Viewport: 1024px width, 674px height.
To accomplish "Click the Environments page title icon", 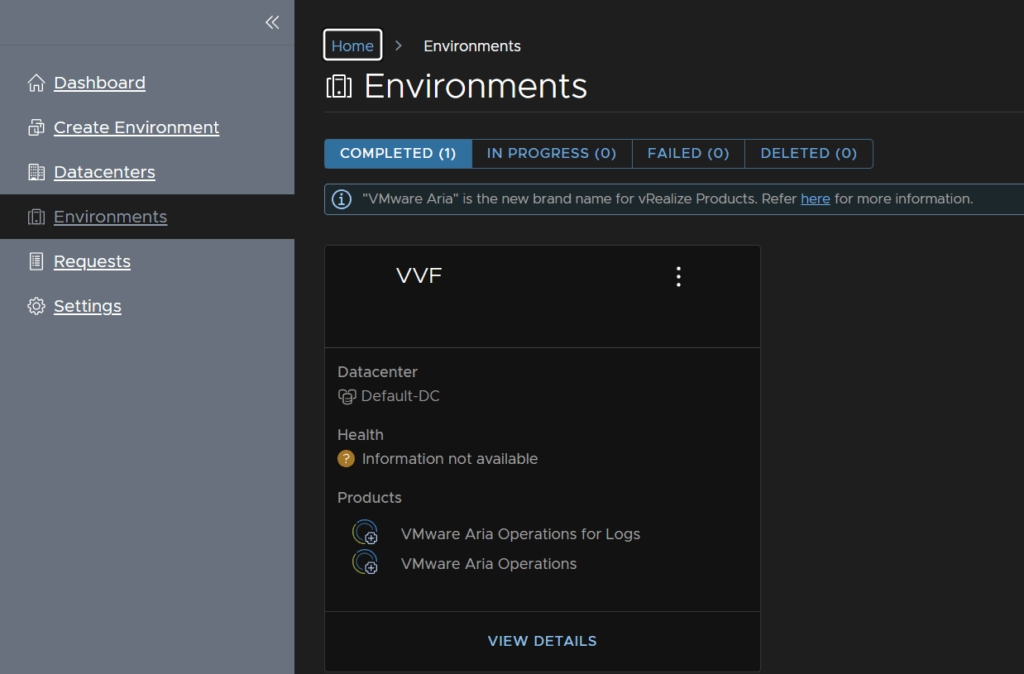I will pos(339,86).
